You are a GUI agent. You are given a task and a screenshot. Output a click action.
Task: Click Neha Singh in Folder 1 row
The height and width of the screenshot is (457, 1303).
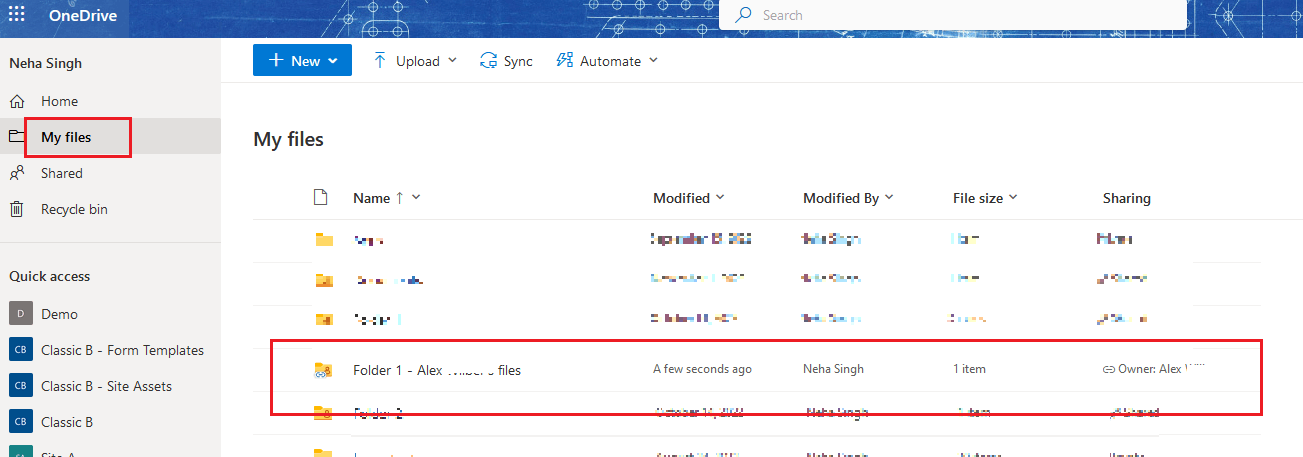coord(833,369)
